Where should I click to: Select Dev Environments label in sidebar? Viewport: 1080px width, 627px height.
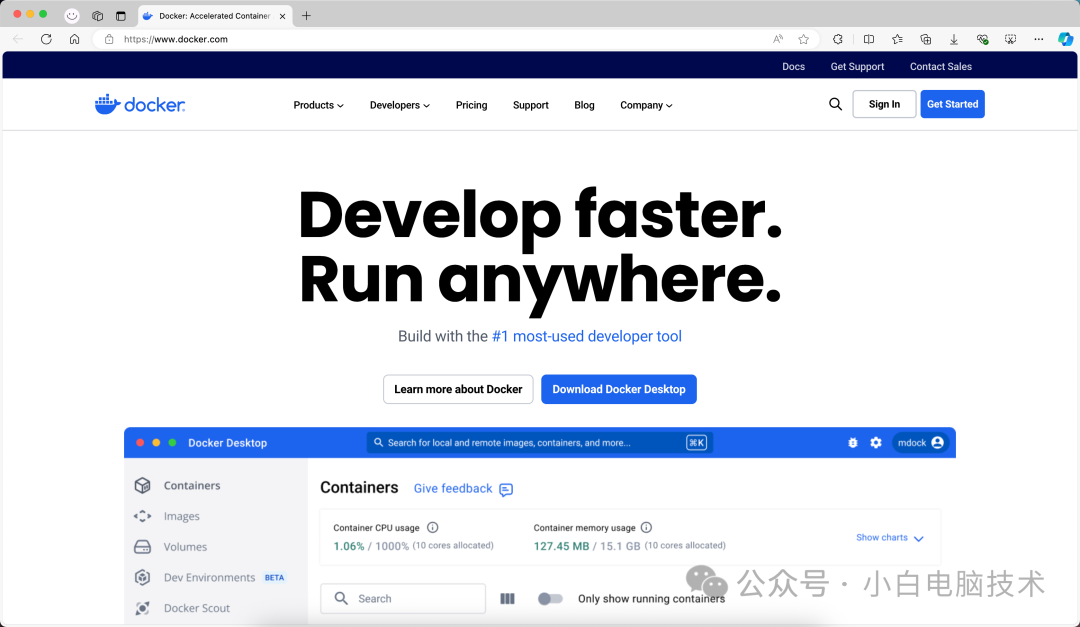pyautogui.click(x=209, y=577)
